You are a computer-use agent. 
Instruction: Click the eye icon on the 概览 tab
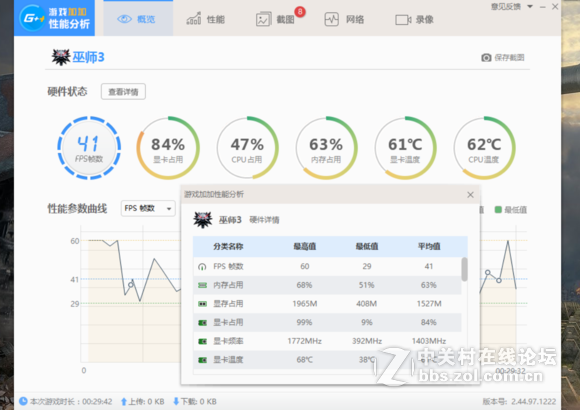click(x=124, y=19)
